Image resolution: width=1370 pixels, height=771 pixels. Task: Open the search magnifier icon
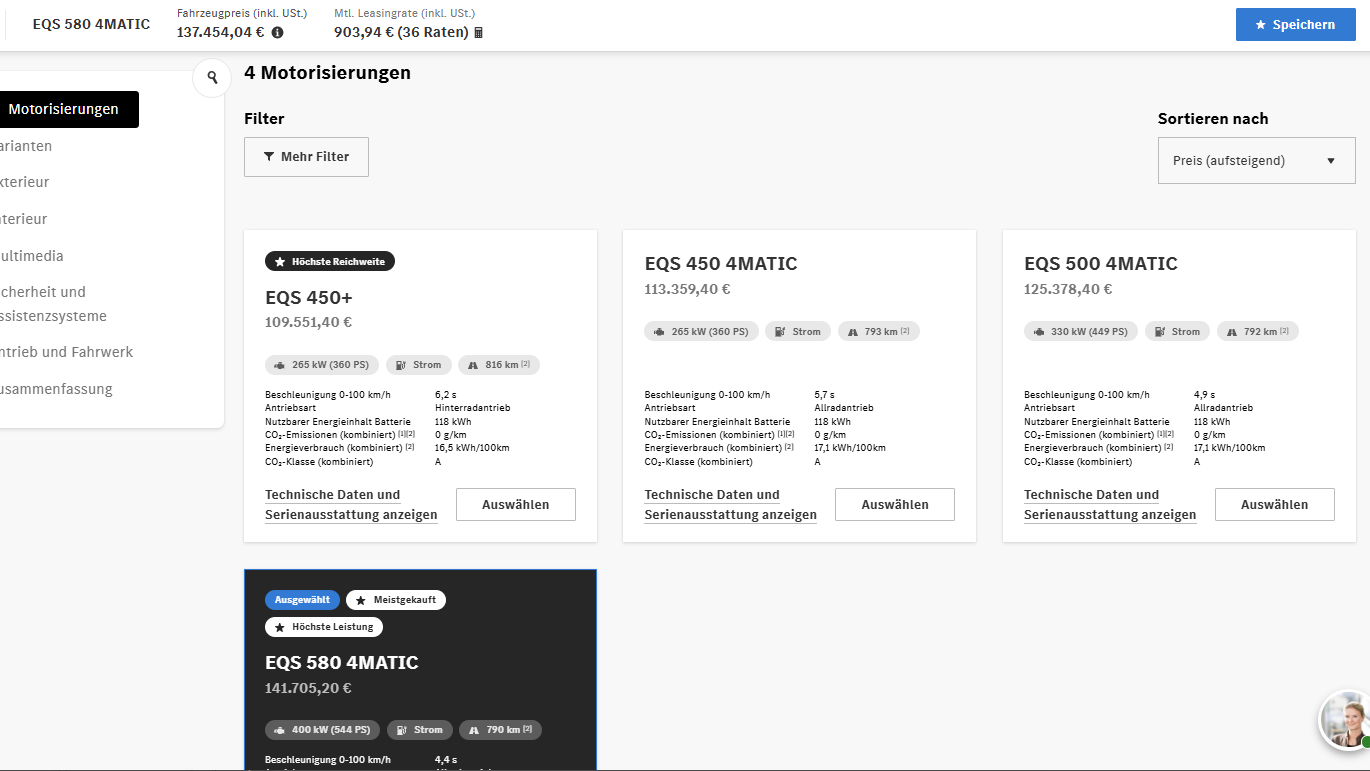point(211,77)
